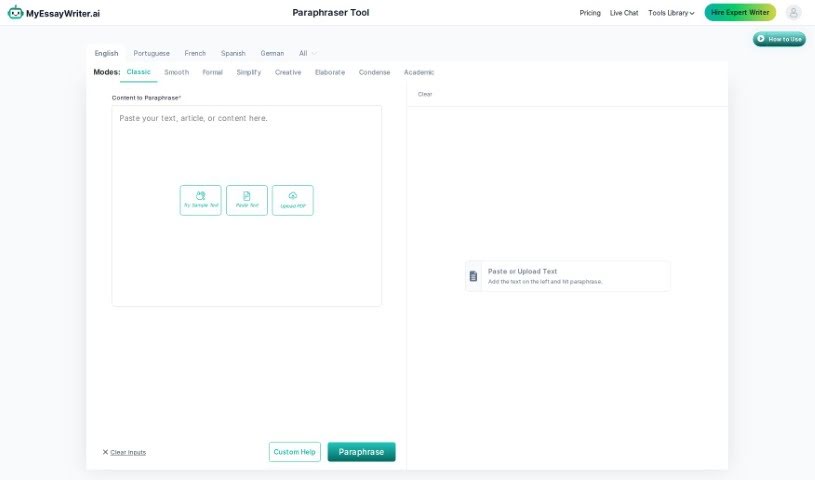
Task: Switch to the Smooth mode tab
Action: pyautogui.click(x=176, y=72)
